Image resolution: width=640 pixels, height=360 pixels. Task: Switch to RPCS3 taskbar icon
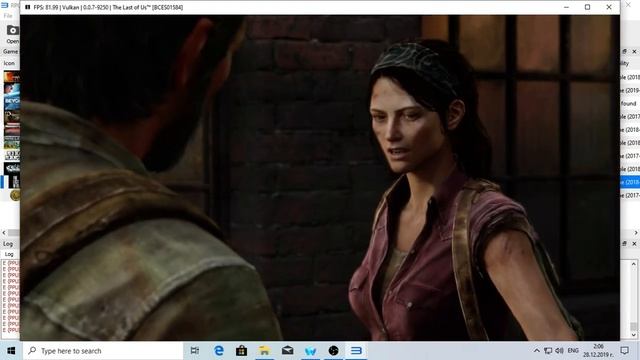356,351
